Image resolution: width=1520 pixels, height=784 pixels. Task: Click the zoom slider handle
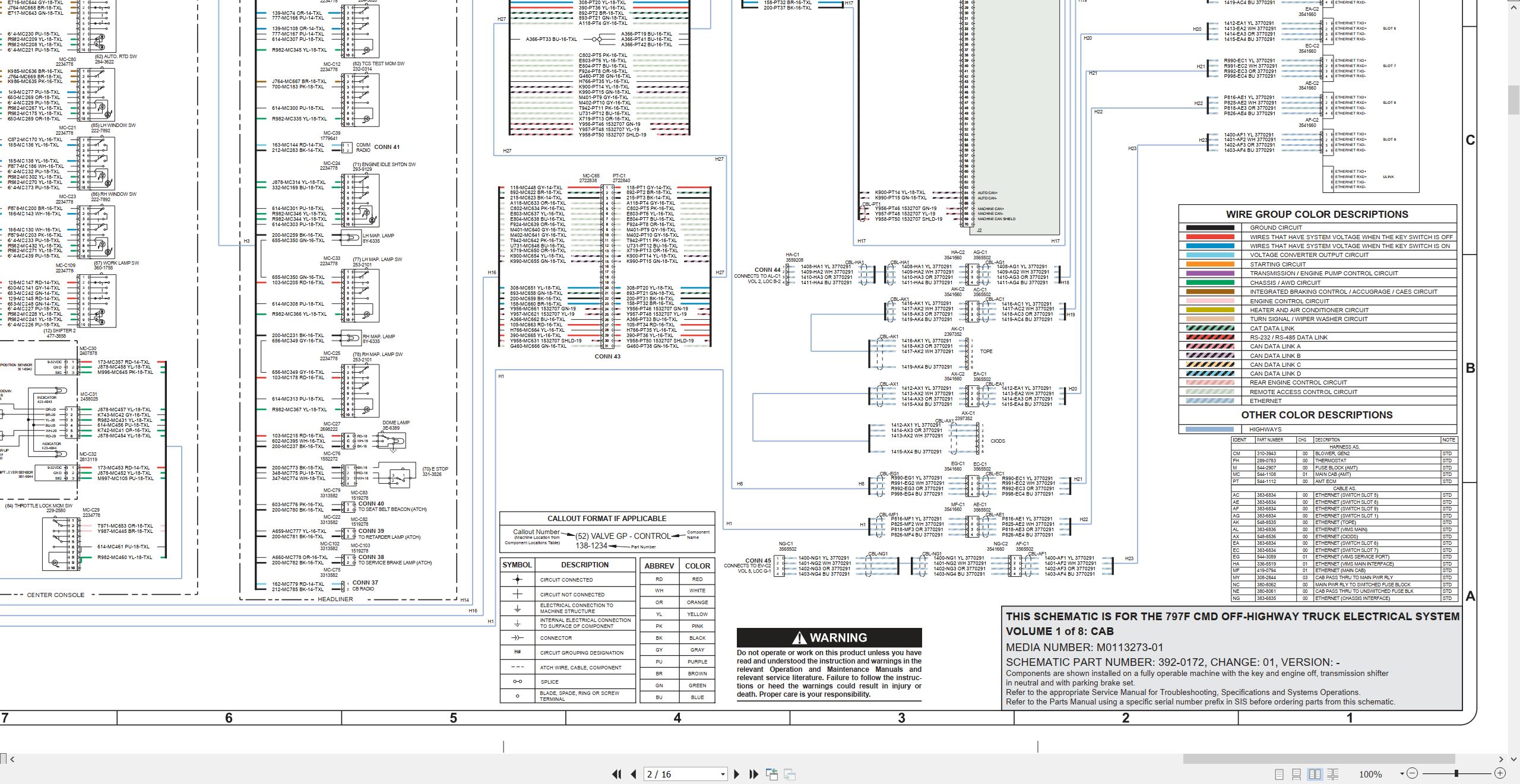click(x=1456, y=773)
